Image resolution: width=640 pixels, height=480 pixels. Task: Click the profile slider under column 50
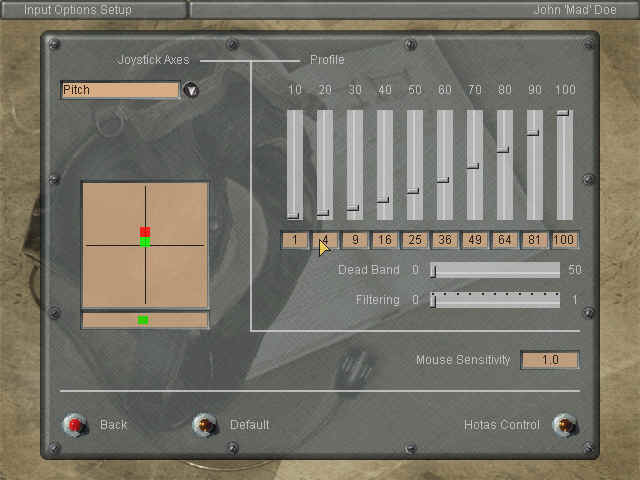point(414,165)
